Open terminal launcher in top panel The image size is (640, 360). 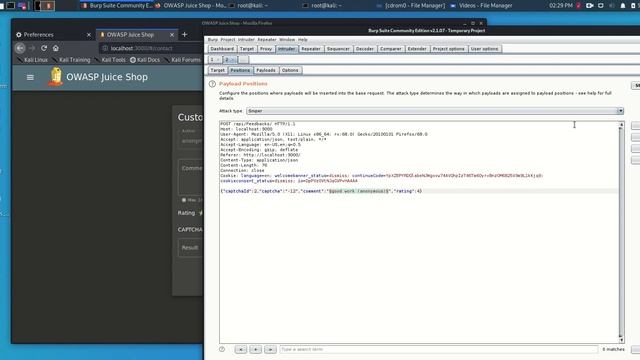11,6
